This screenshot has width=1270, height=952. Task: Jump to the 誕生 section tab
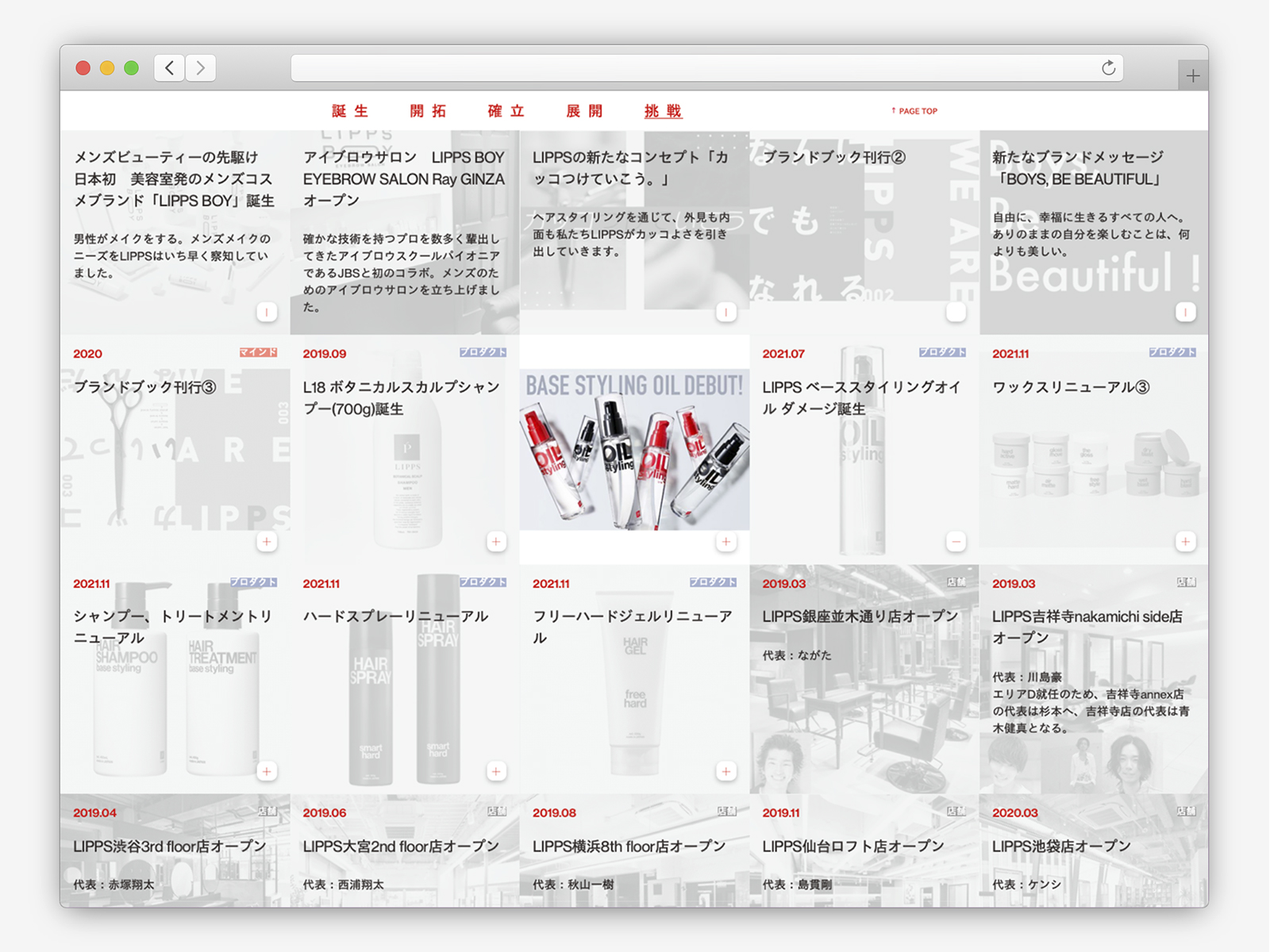point(350,111)
